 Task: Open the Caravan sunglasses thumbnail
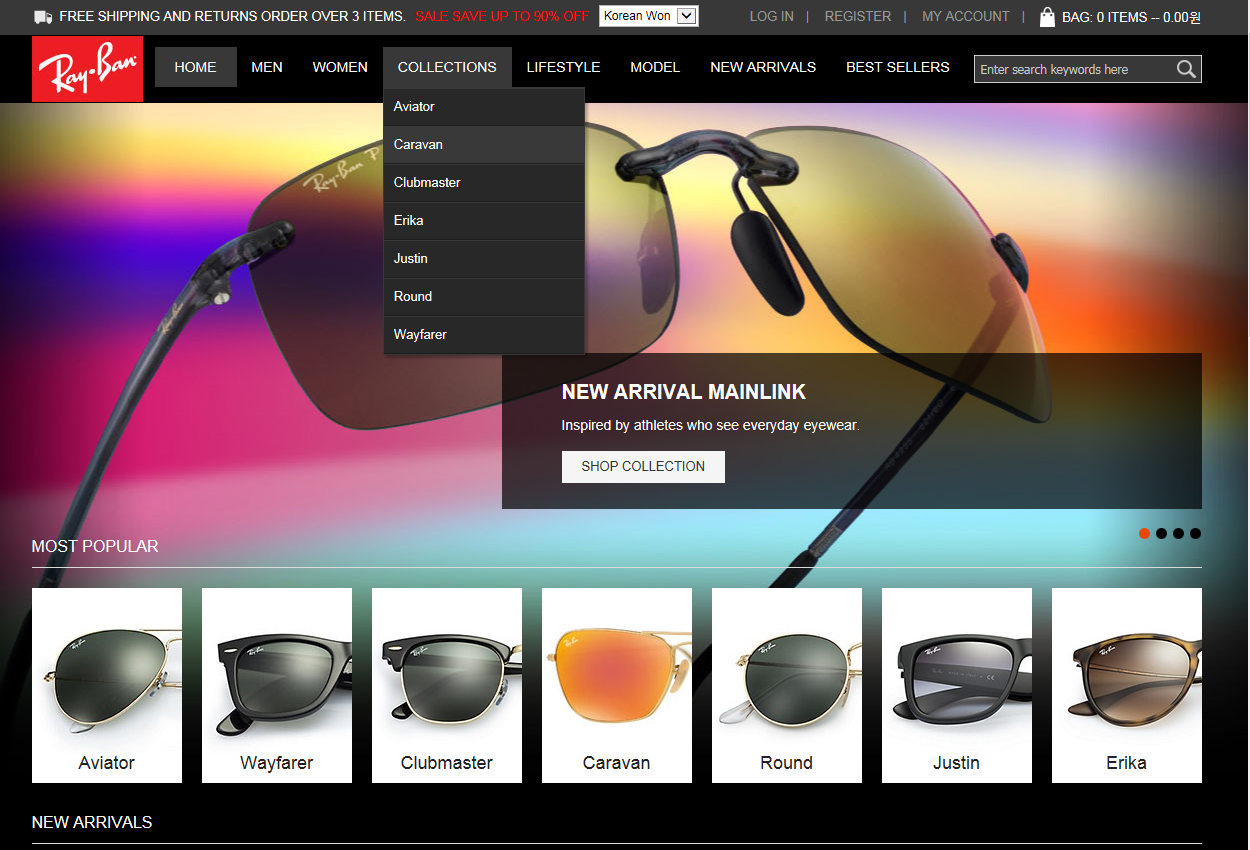617,685
